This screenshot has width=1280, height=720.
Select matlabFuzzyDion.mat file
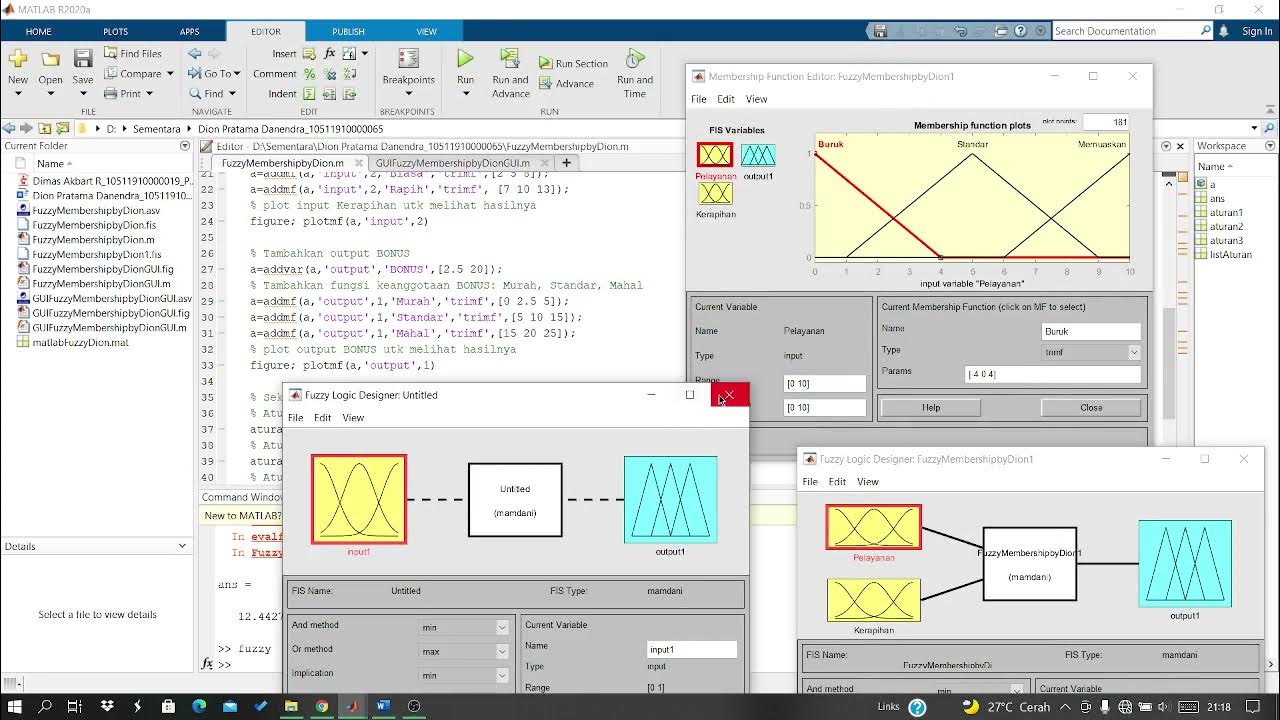click(80, 342)
